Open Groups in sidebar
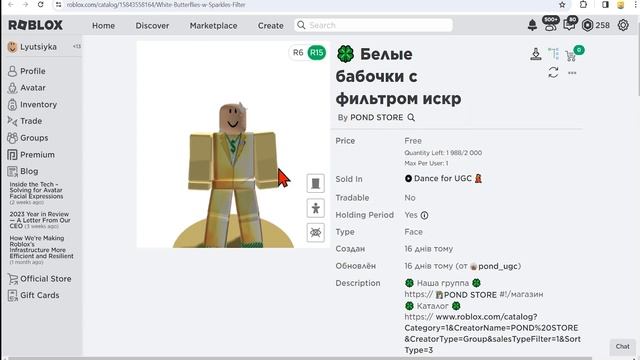Viewport: 640px width, 360px height. (x=28, y=138)
